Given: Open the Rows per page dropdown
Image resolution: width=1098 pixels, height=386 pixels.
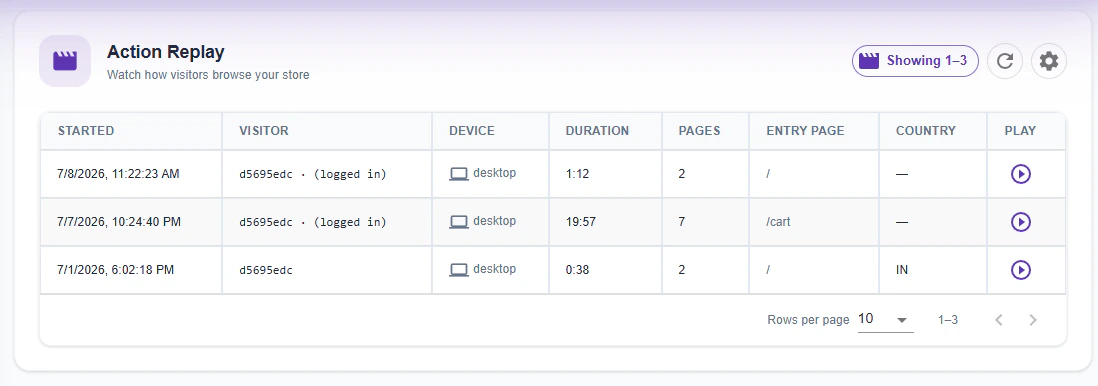Looking at the screenshot, I should pyautogui.click(x=885, y=319).
